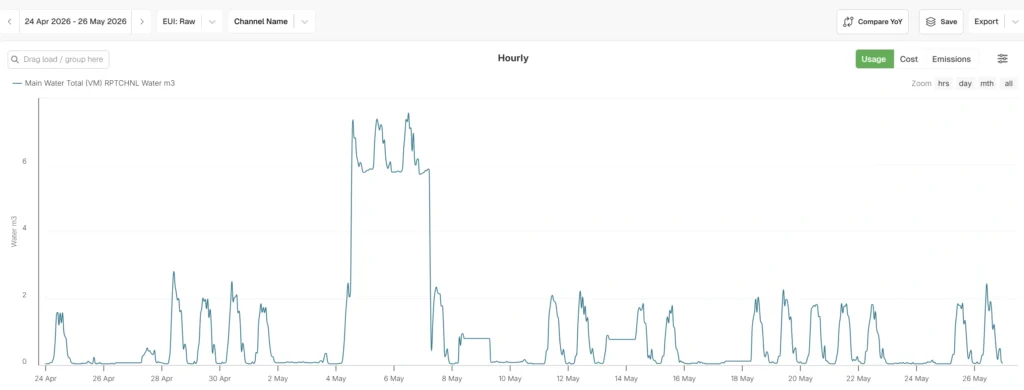Switch to the Usage tab
The width and height of the screenshot is (1024, 390).
pyautogui.click(x=874, y=59)
